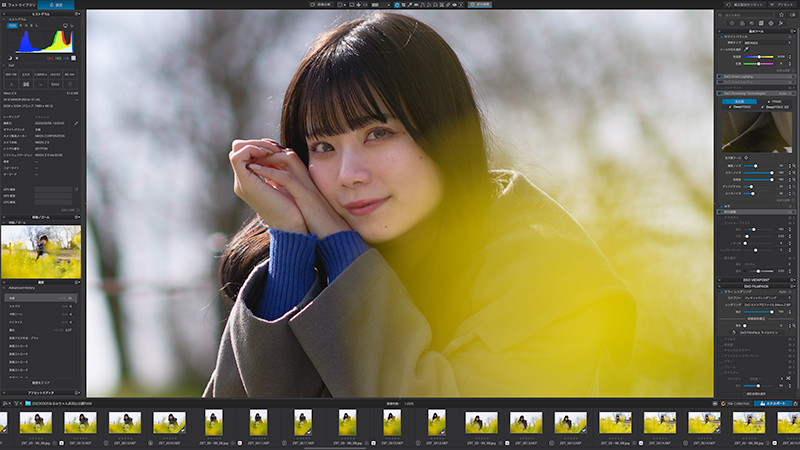The image size is (800, 450).
Task: Open the navigator palette menu icon
Action: [x=78, y=217]
